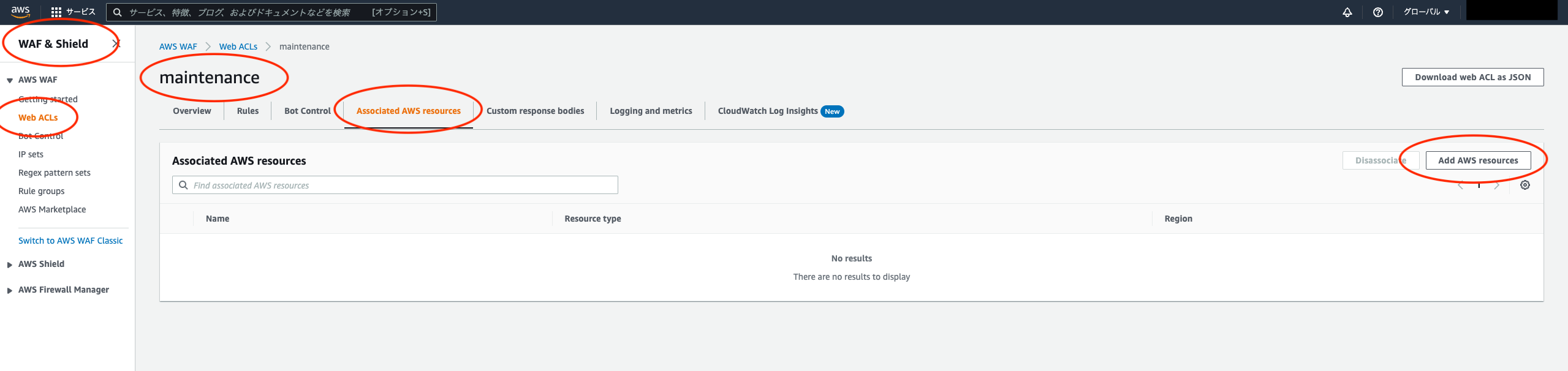Click Switch to AWS WAF Classic link
Image resolution: width=1568 pixels, height=371 pixels.
click(x=70, y=241)
